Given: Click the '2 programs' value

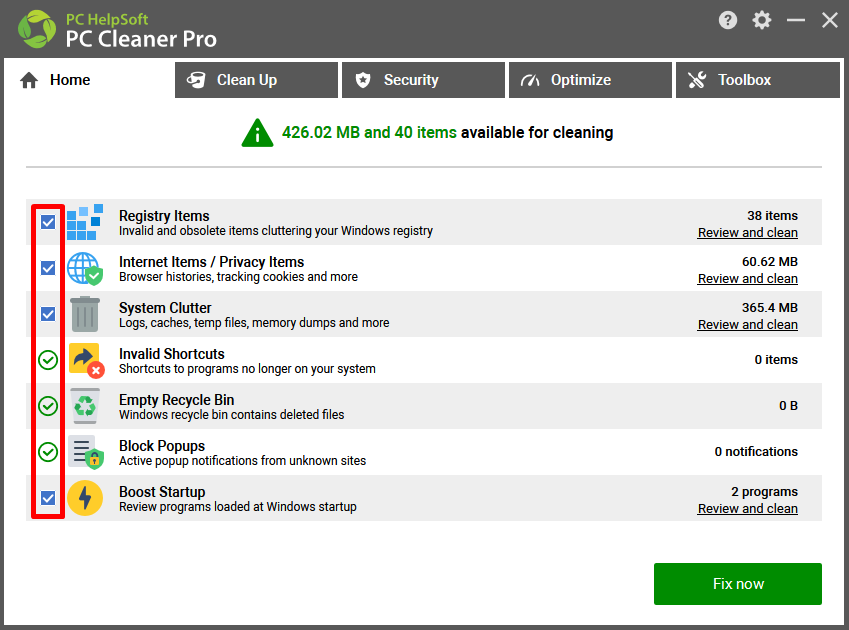Looking at the screenshot, I should point(765,491).
